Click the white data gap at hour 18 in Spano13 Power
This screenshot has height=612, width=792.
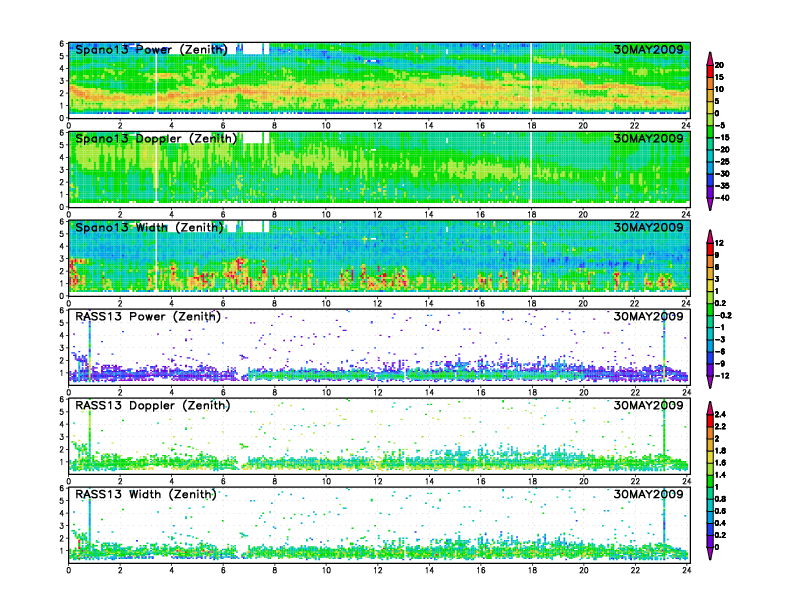531,78
